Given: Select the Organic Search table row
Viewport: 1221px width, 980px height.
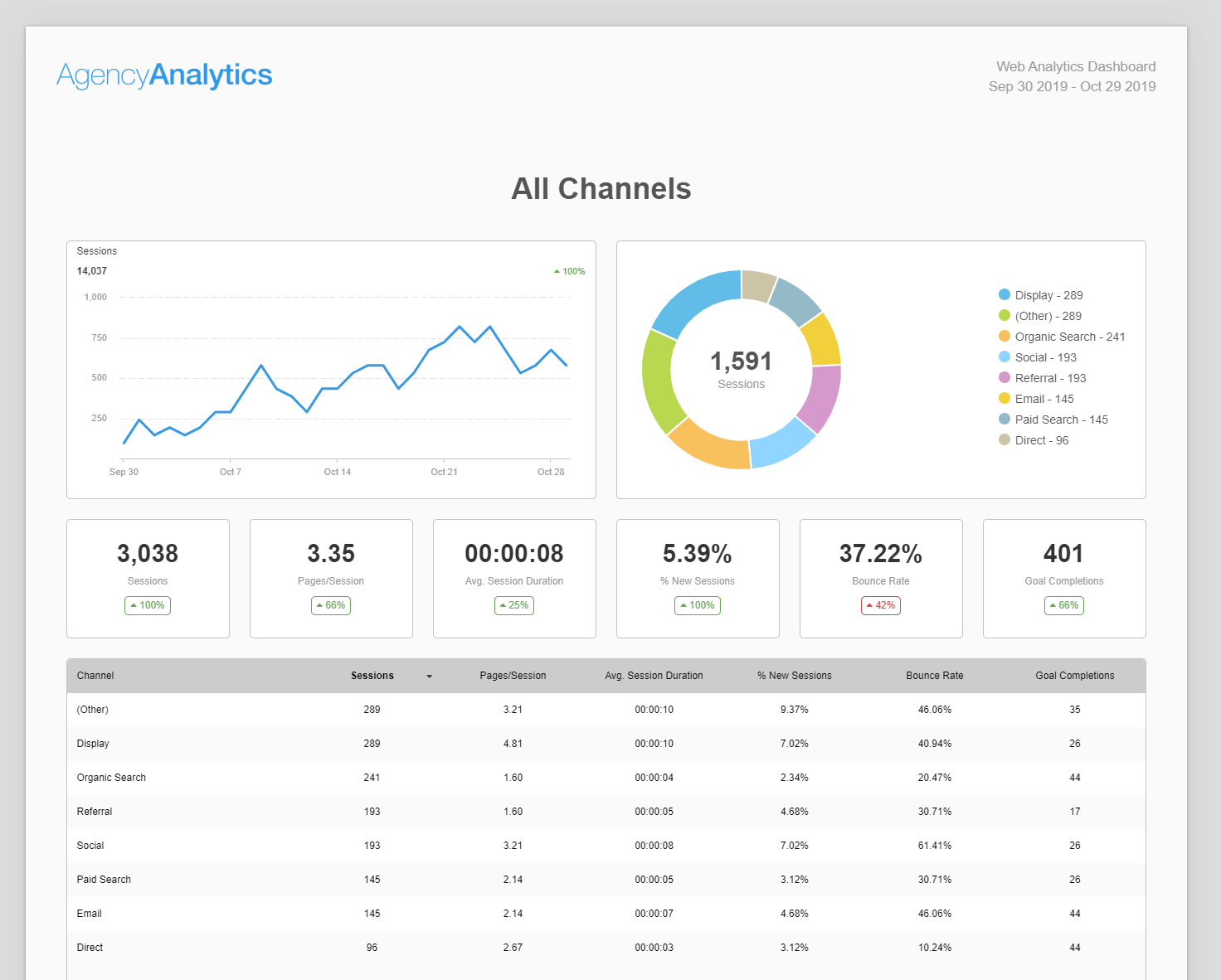Looking at the screenshot, I should [x=606, y=778].
